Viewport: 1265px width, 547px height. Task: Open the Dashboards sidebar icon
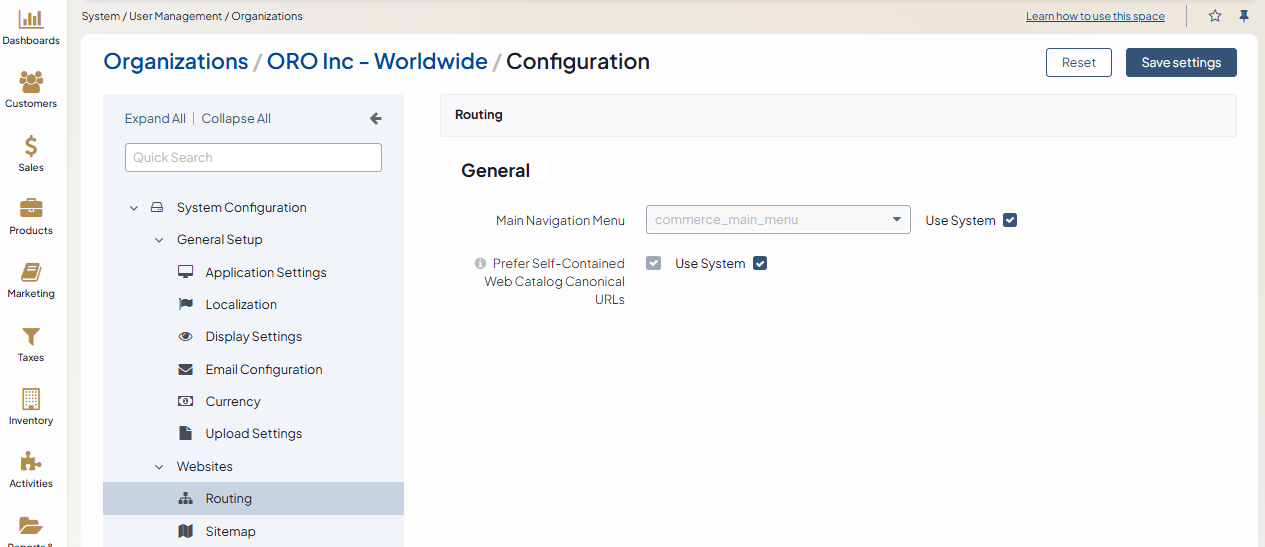(31, 19)
